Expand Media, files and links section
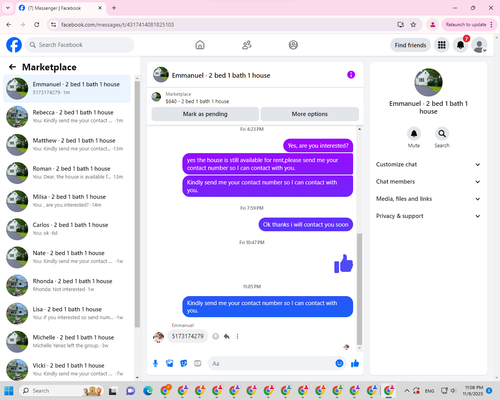The image size is (500, 400). [x=428, y=199]
